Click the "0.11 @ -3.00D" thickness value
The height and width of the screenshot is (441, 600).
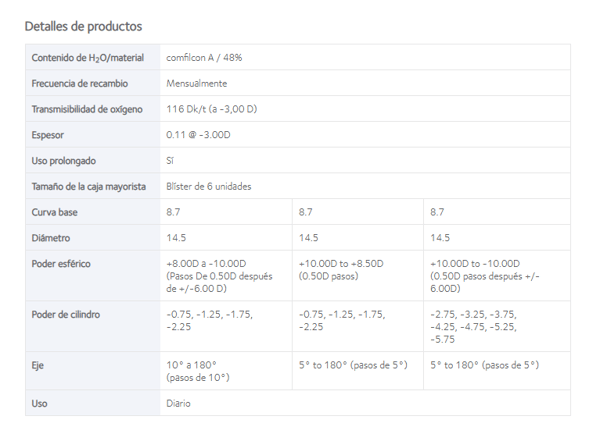coord(199,134)
